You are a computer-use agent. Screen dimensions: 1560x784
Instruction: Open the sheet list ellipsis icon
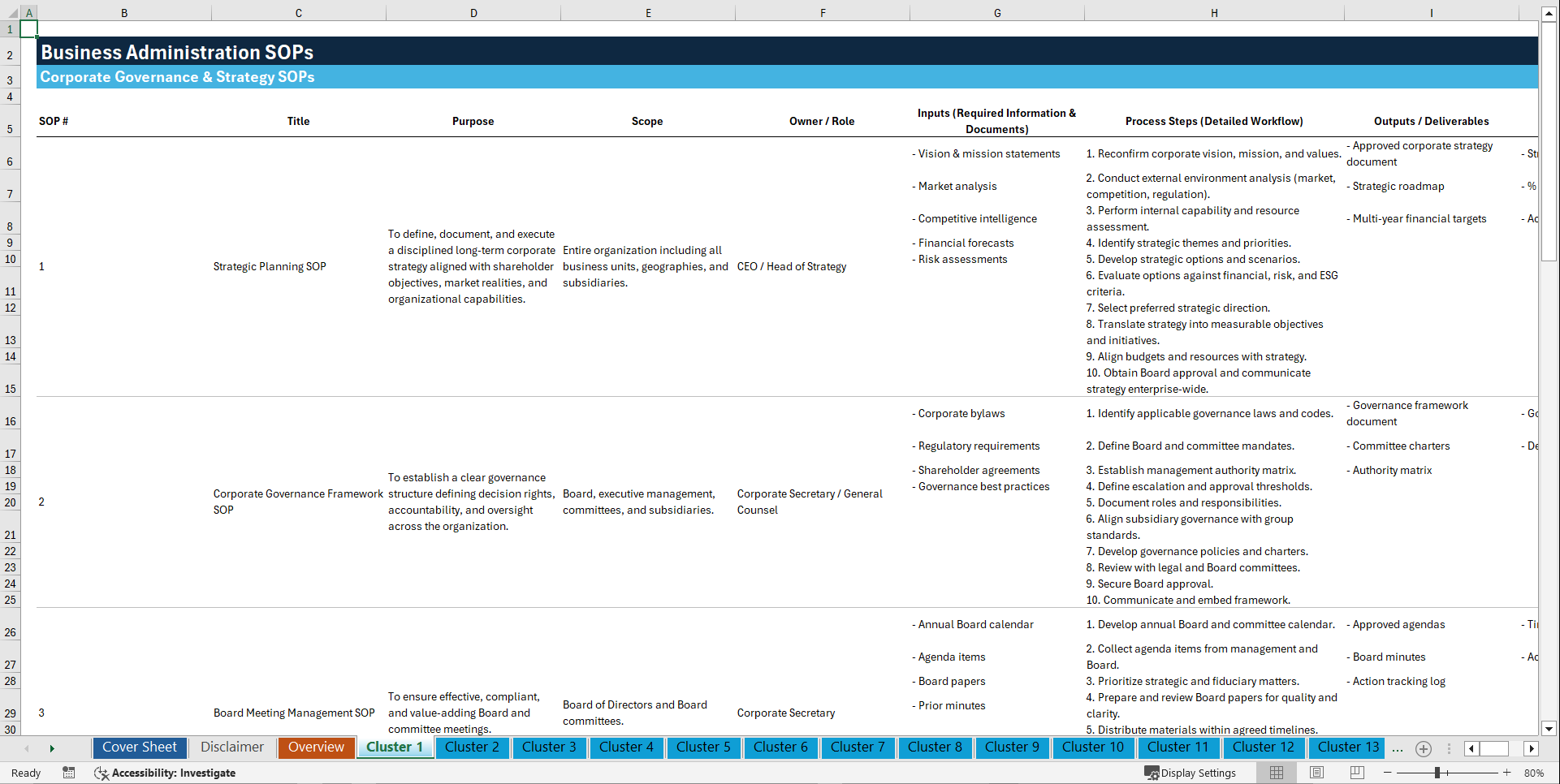tap(1398, 748)
